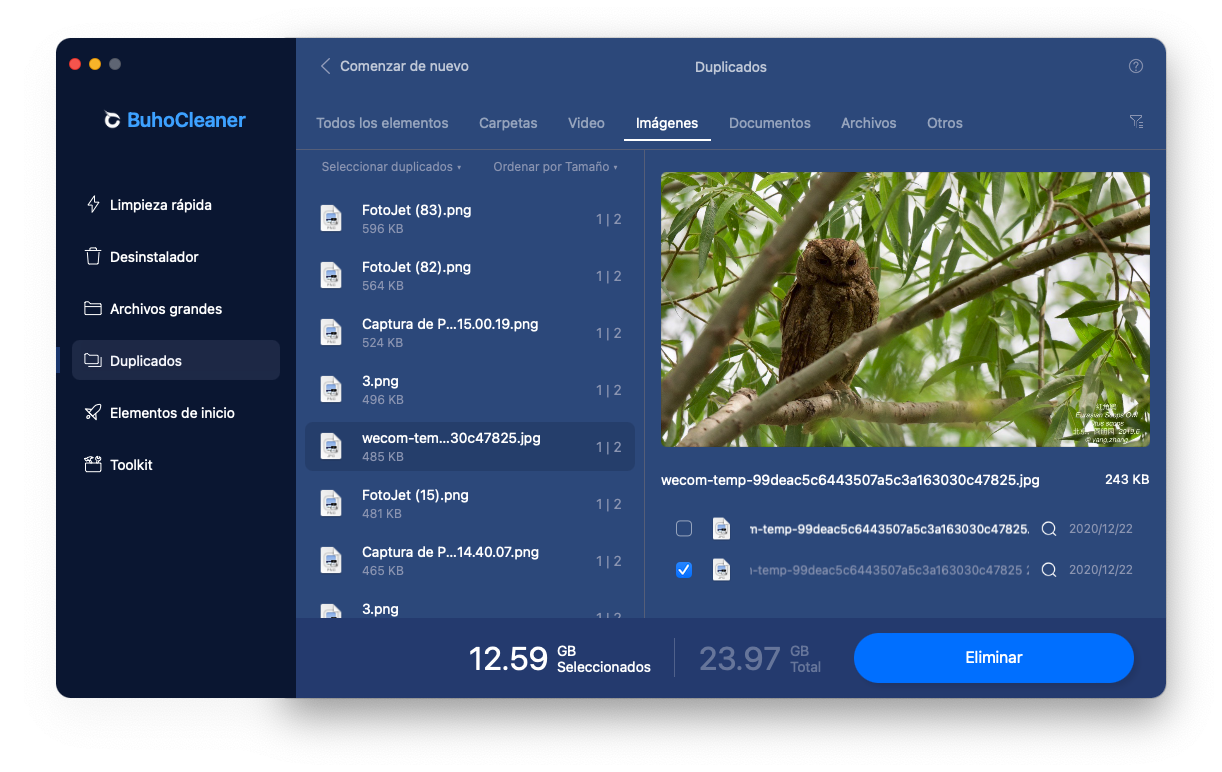
Task: Open Ordenar por Tamaño dropdown
Action: pyautogui.click(x=555, y=167)
